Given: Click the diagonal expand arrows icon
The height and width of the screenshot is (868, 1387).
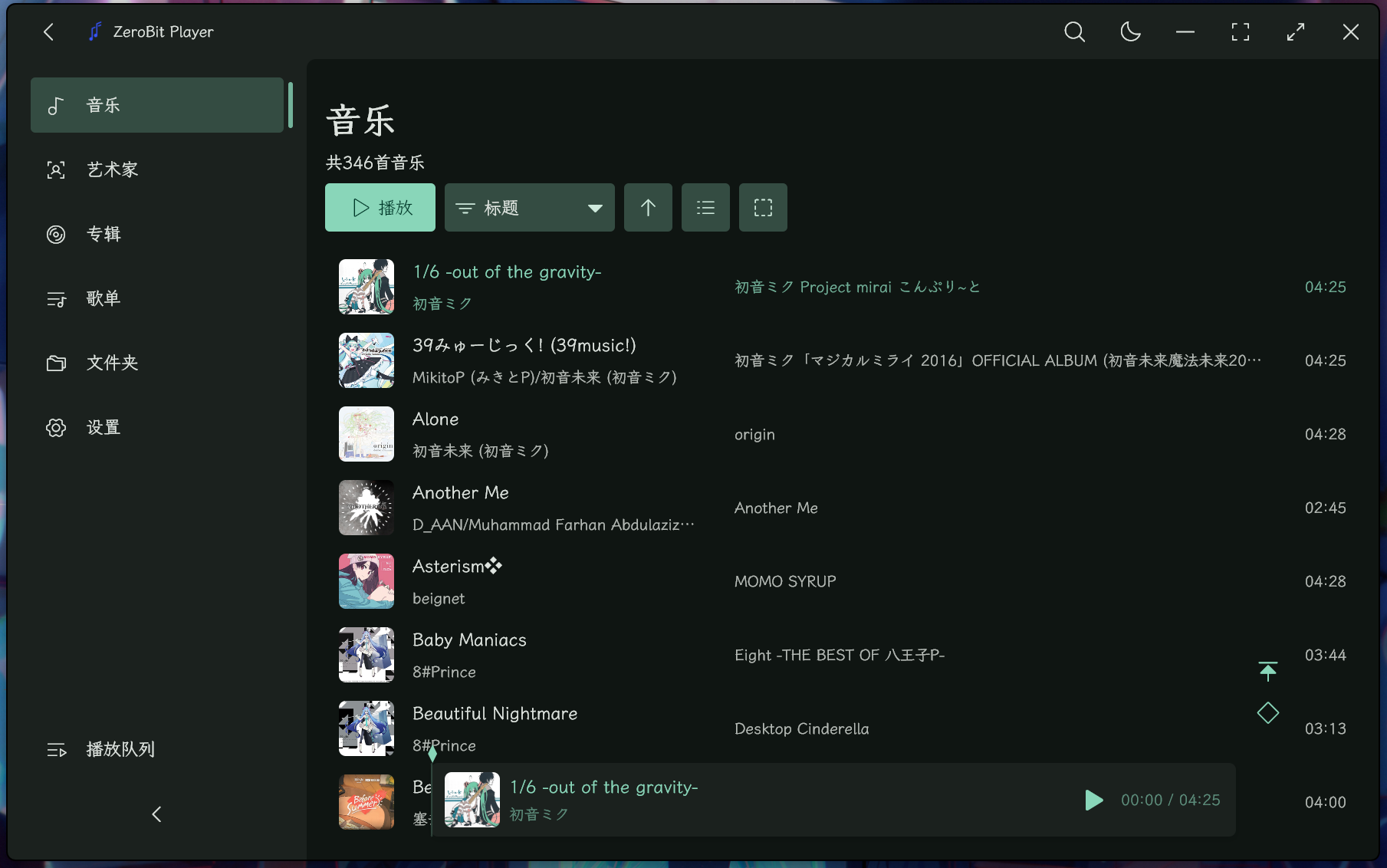Looking at the screenshot, I should point(1296,31).
